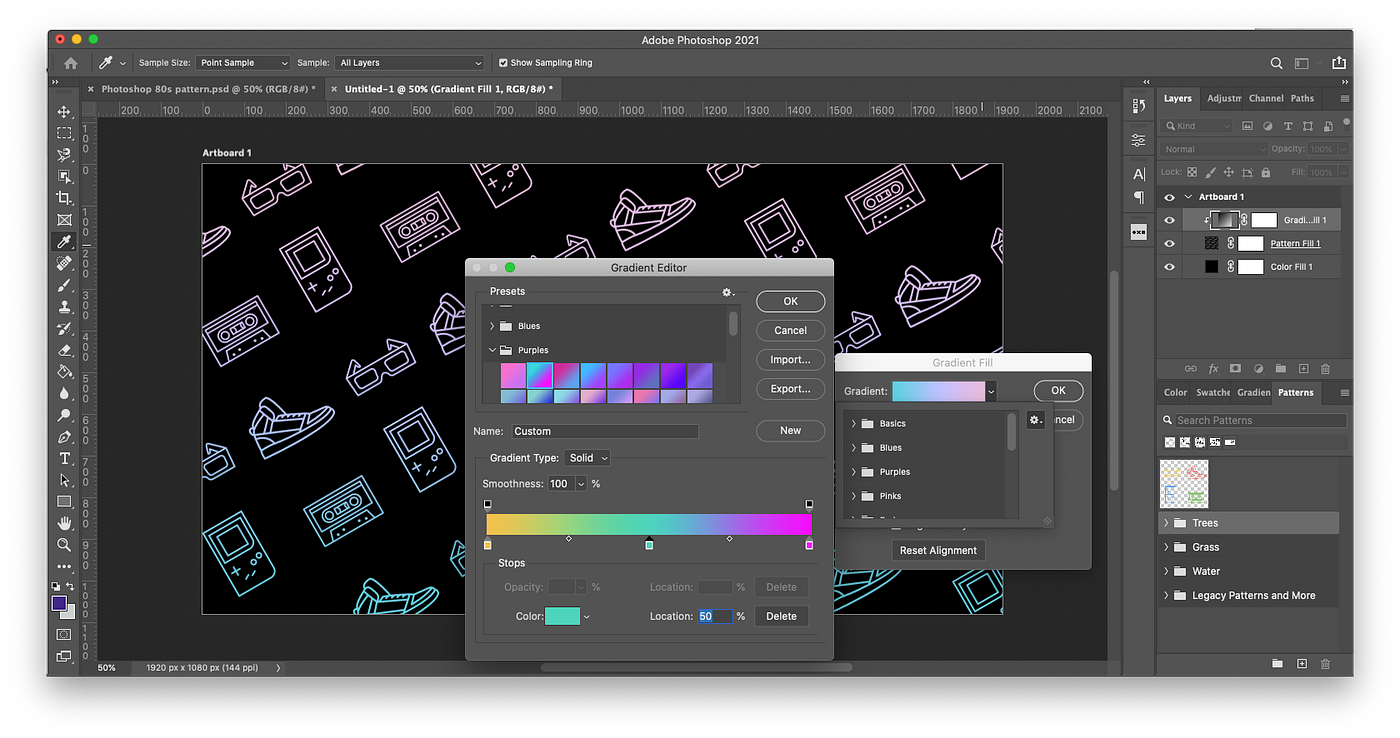Screen dimensions: 1400x738
Task: Hide the Pattern Fill 1 layer
Action: (1169, 243)
